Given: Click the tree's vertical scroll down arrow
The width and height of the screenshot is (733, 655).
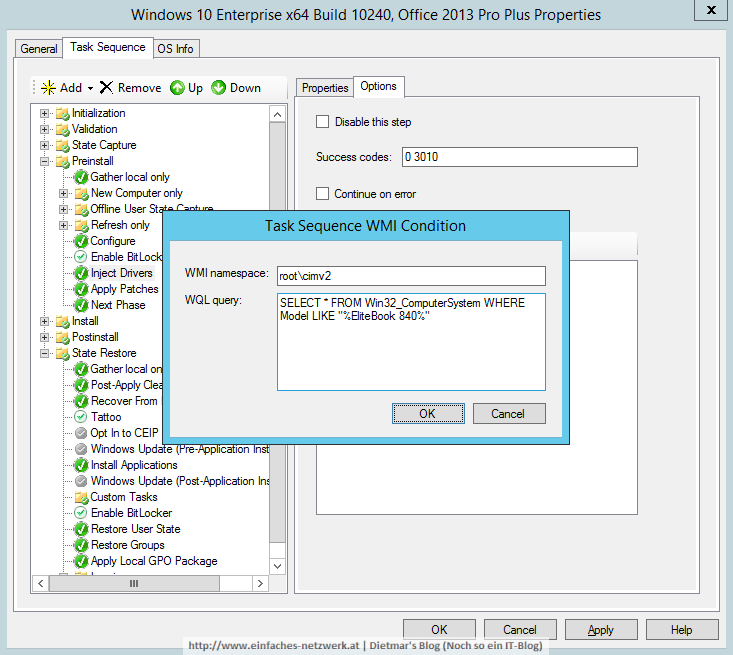Looking at the screenshot, I should click(277, 566).
